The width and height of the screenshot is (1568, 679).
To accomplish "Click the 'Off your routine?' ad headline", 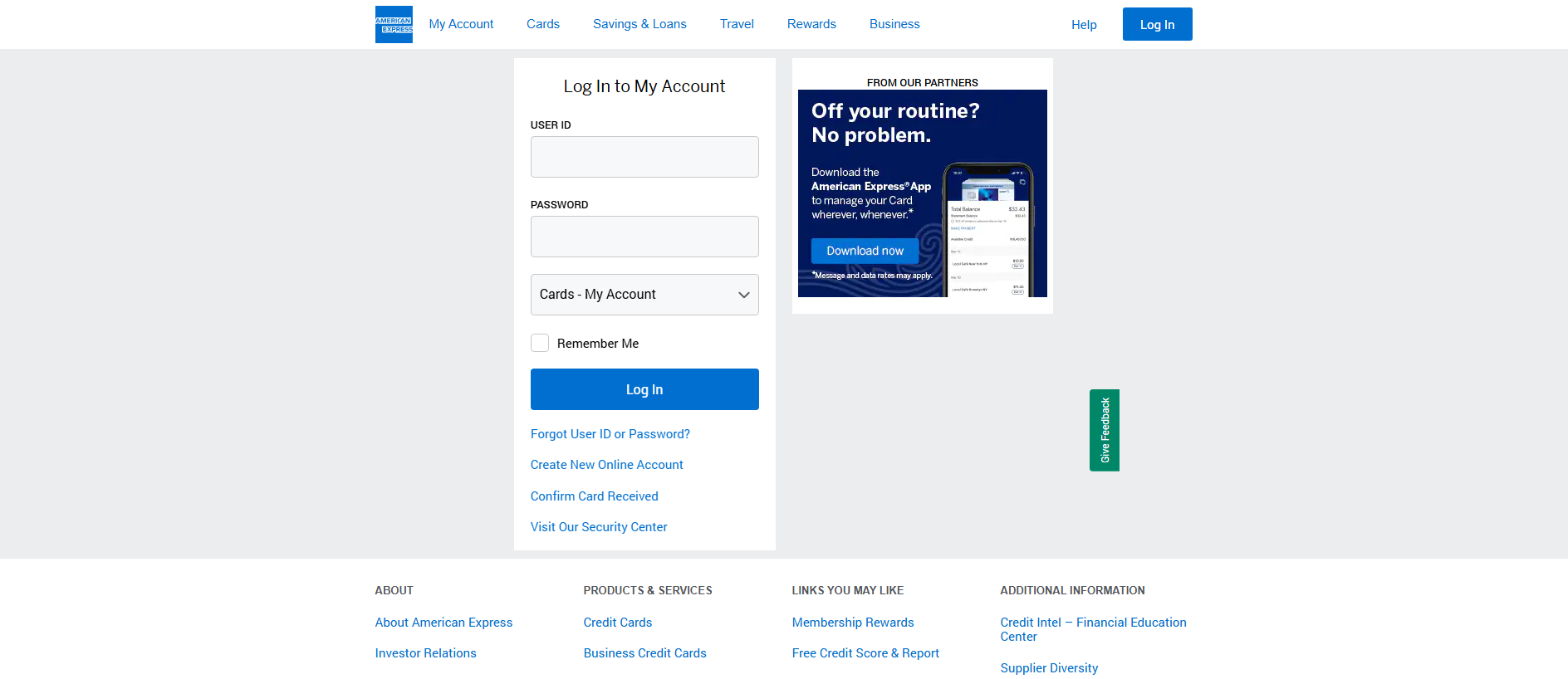I will pos(895,123).
